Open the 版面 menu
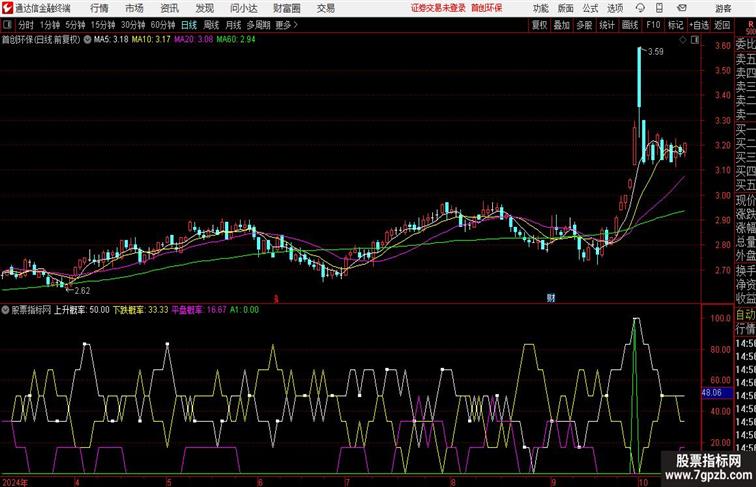This screenshot has width=756, height=487. [x=566, y=8]
